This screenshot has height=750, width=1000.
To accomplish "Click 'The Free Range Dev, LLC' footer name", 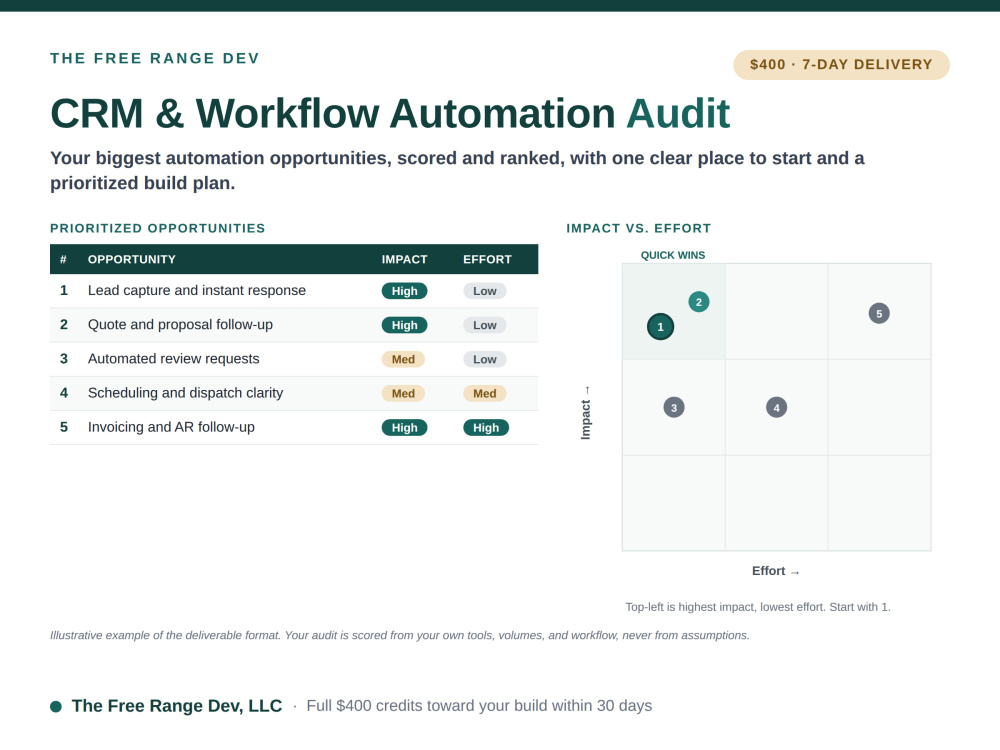I will (177, 706).
